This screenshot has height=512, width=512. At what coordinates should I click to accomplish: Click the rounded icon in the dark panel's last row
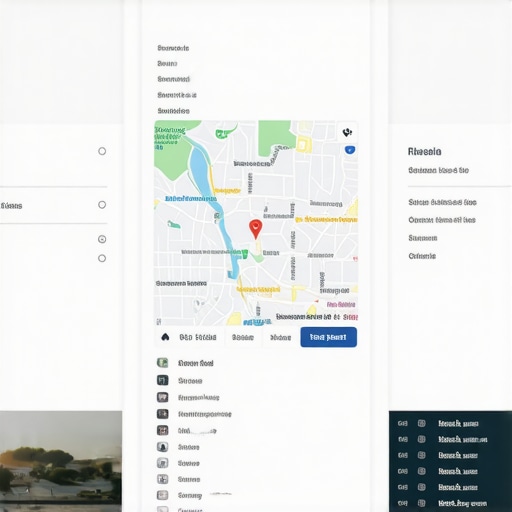pos(422,503)
